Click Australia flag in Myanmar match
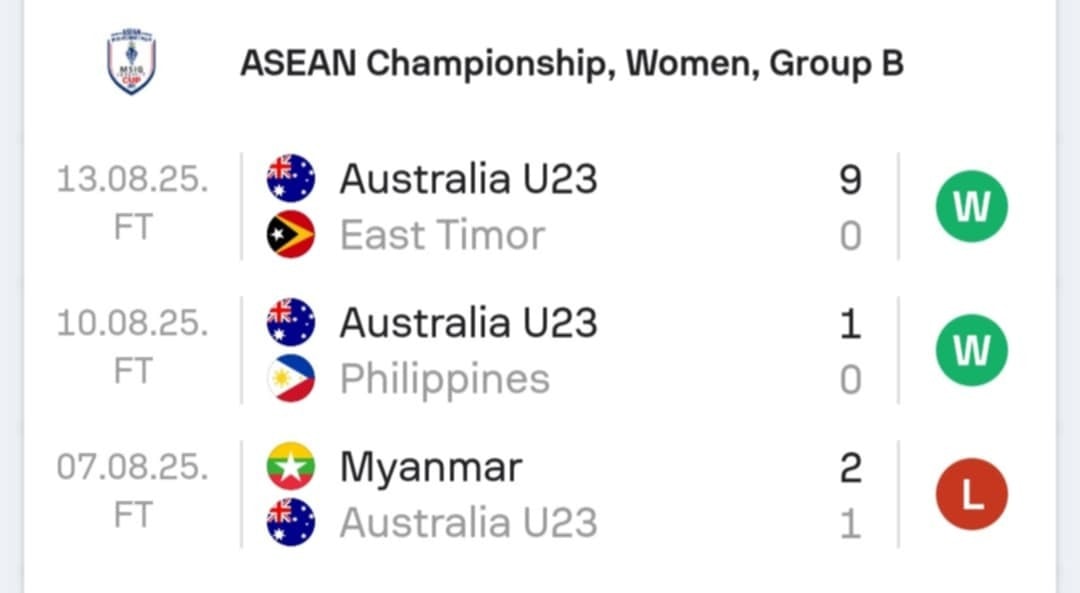The height and width of the screenshot is (593, 1080). 291,523
